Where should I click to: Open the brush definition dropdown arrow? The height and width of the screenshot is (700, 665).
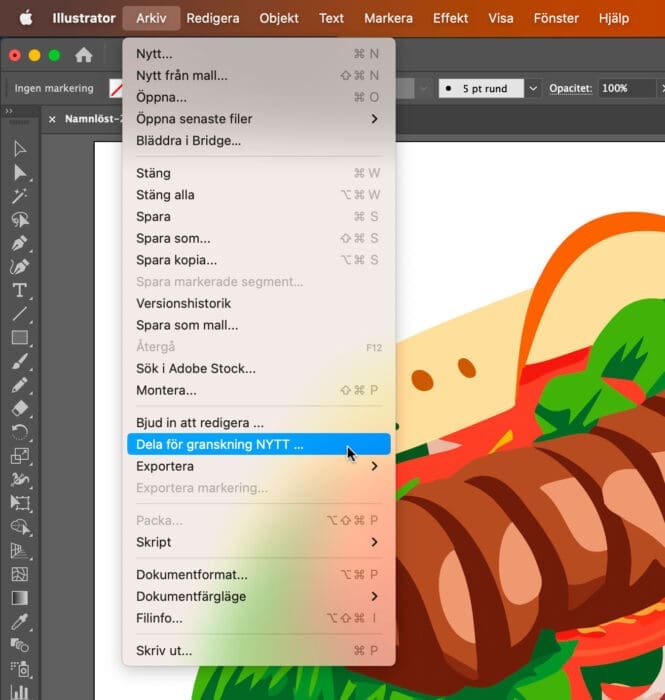pyautogui.click(x=533, y=88)
